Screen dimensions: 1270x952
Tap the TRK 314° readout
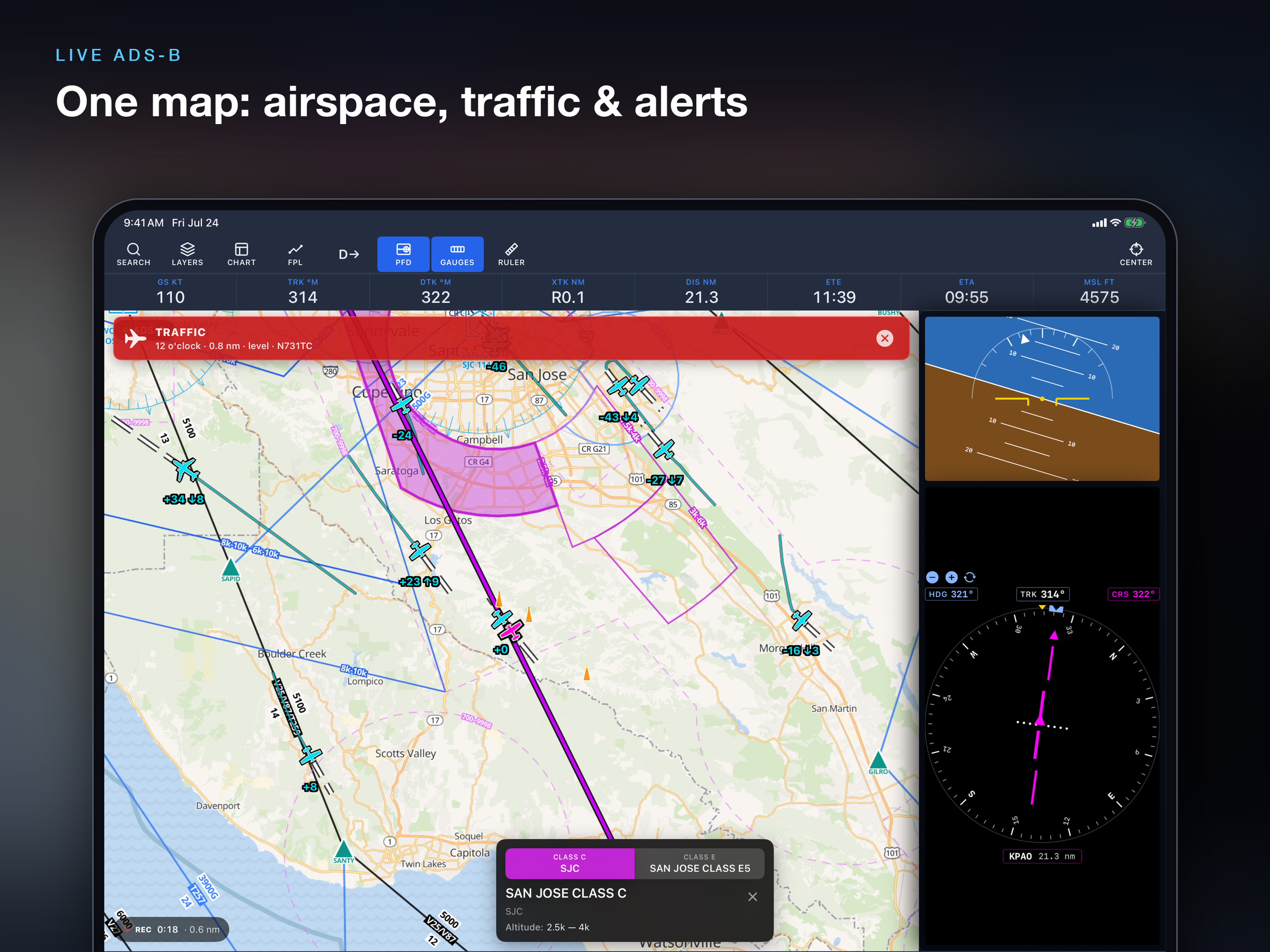pos(1042,594)
